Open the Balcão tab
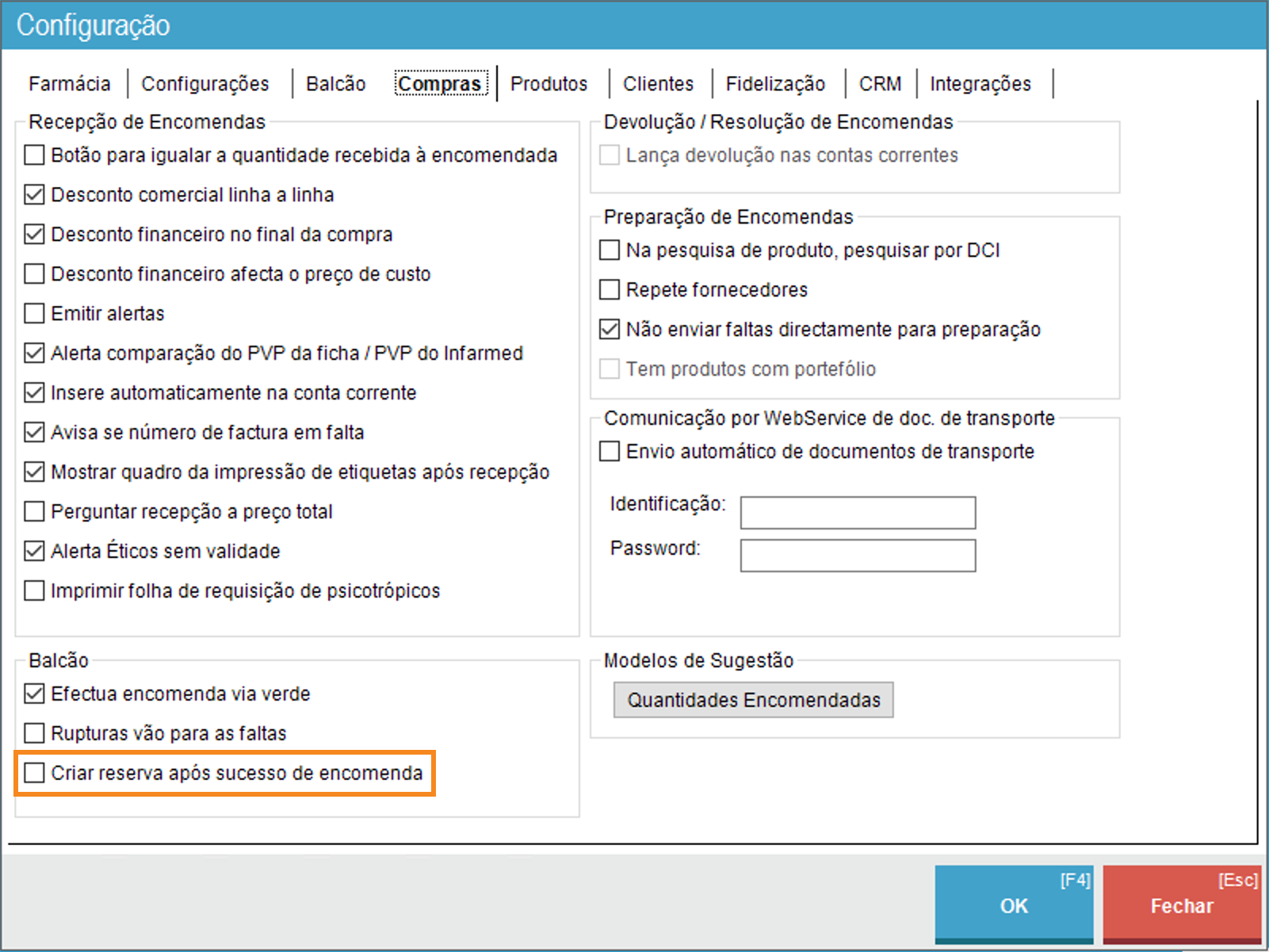Viewport: 1269px width, 952px height. pos(335,84)
